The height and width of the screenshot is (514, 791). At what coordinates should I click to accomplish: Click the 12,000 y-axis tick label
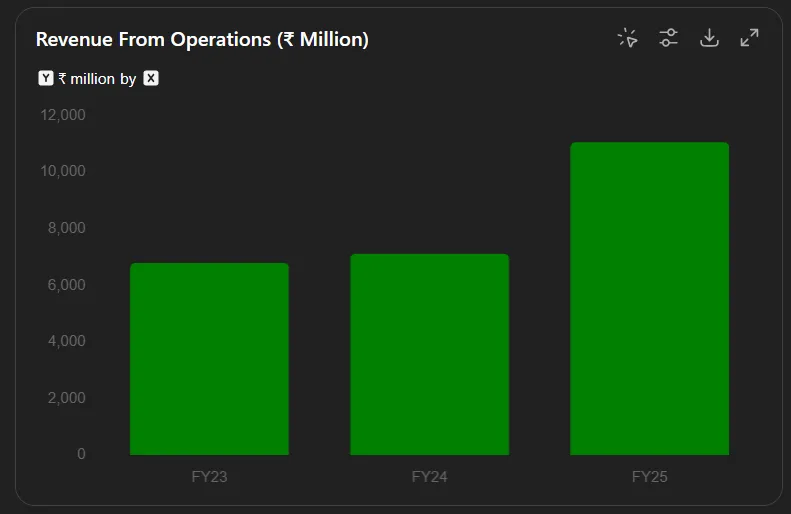(x=63, y=115)
